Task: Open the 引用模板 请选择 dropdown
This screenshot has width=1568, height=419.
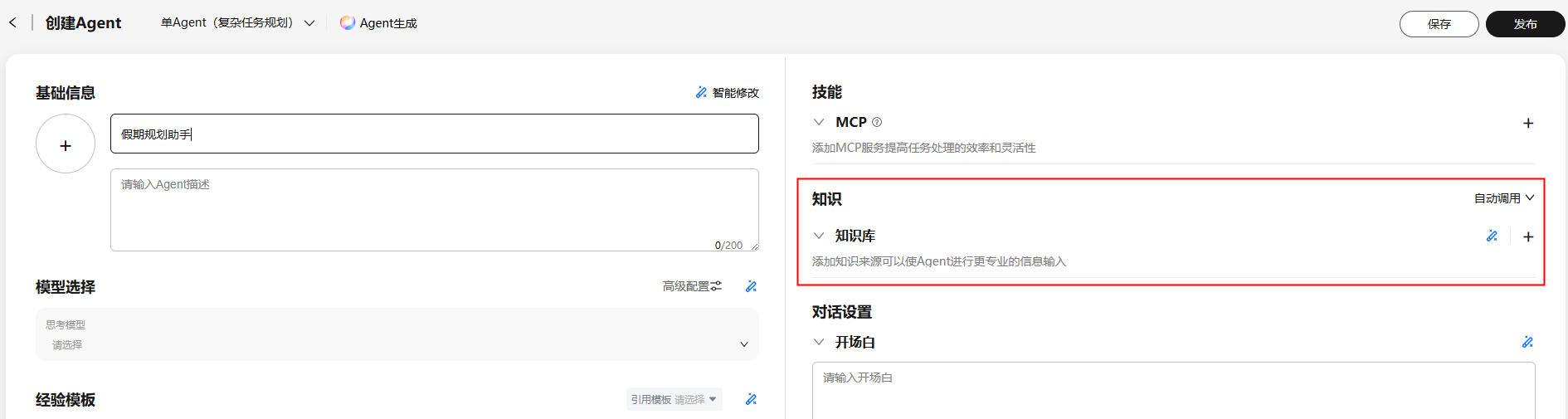Action: coord(674,399)
